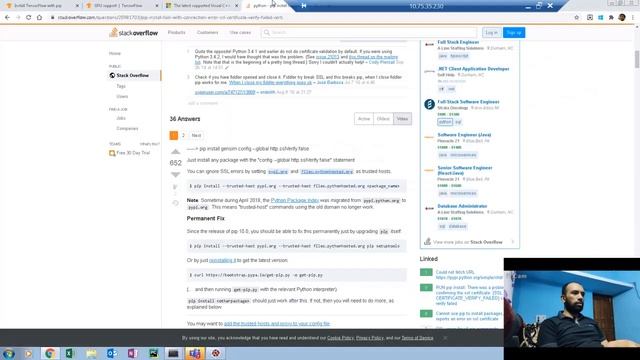Open the Senior Software Engineer (React/Java) job

point(465,170)
